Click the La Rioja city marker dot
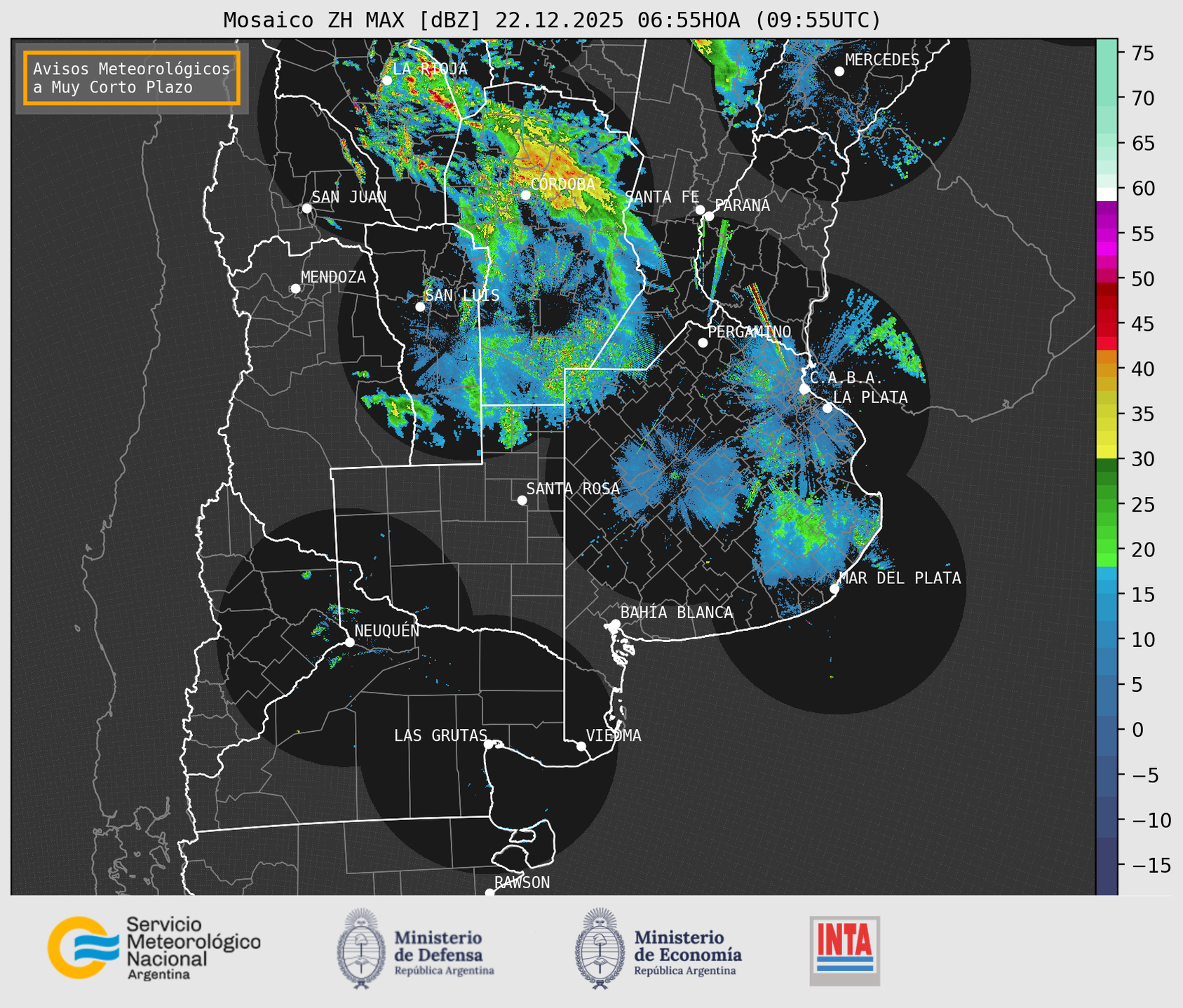The width and height of the screenshot is (1183, 1008). pyautogui.click(x=387, y=81)
